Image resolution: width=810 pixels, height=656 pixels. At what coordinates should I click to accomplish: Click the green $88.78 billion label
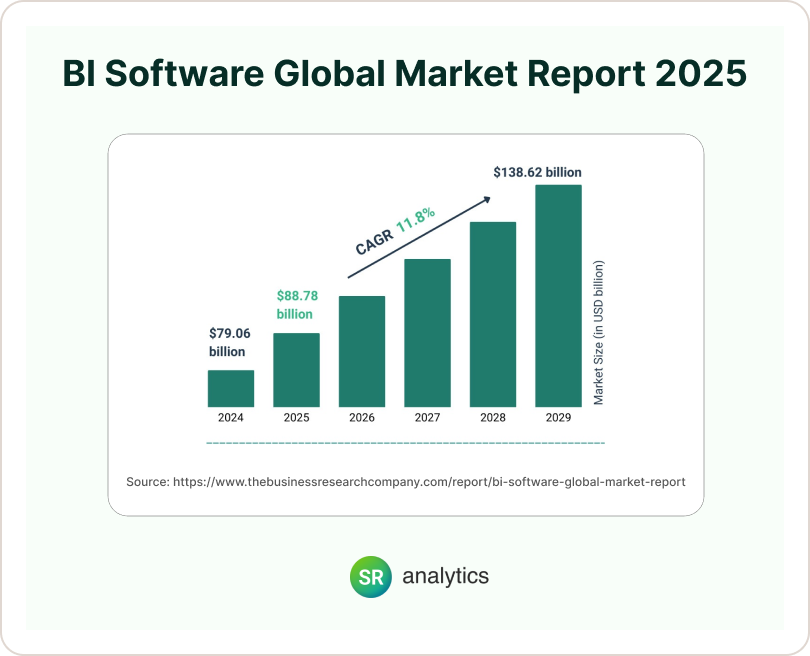click(296, 304)
